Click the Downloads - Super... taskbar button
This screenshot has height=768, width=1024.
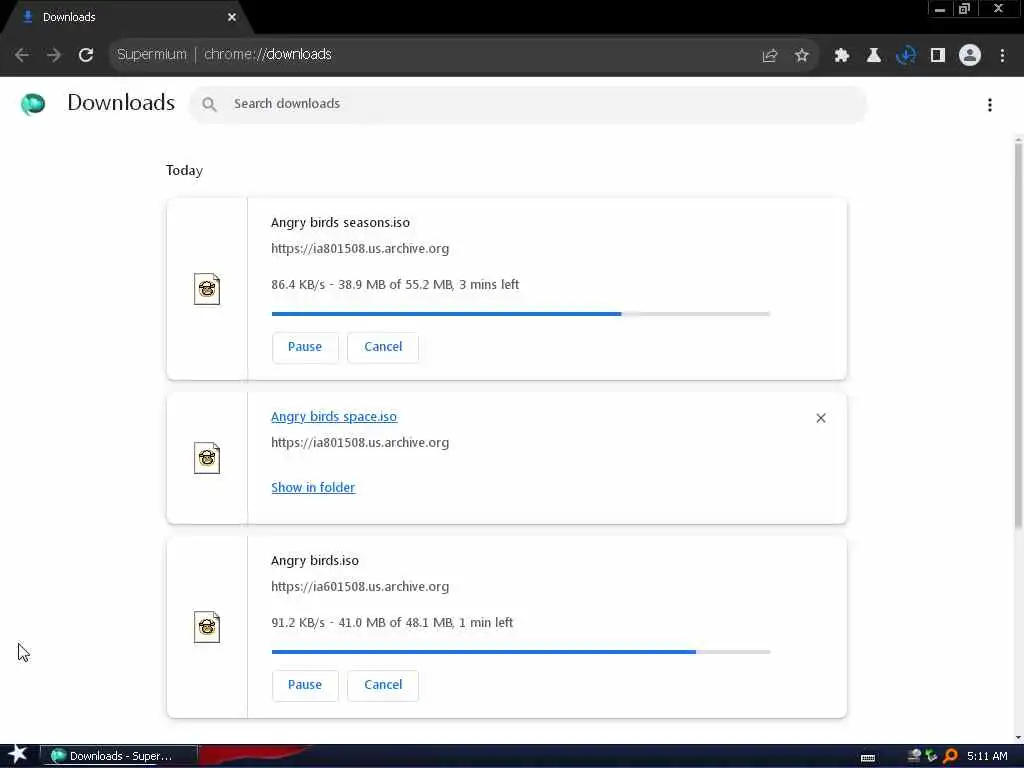[x=119, y=756]
